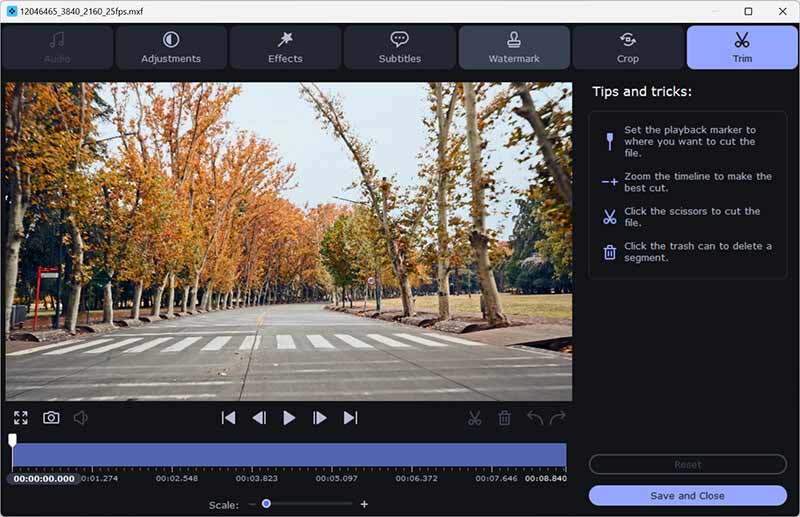Click the Scale slider handle
800x517 pixels.
[x=266, y=504]
